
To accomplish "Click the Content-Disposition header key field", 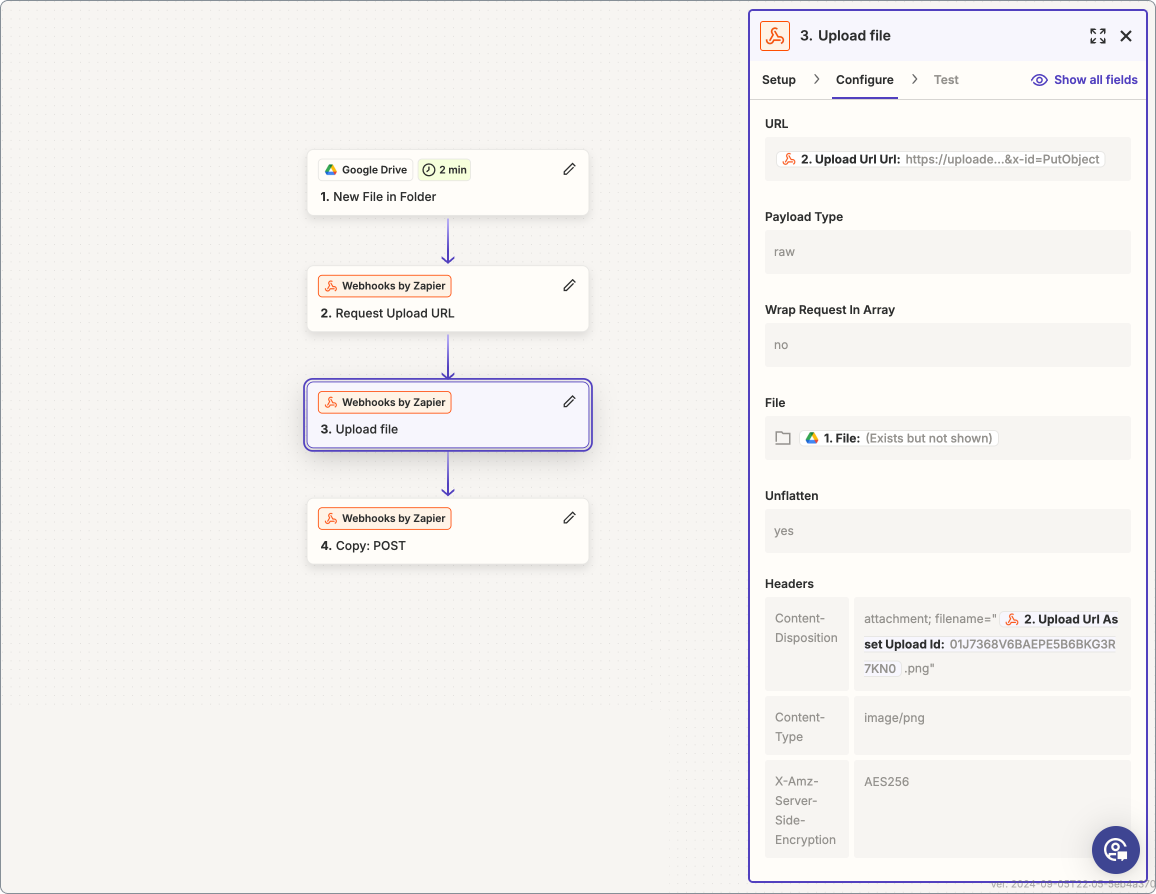I will click(x=807, y=643).
